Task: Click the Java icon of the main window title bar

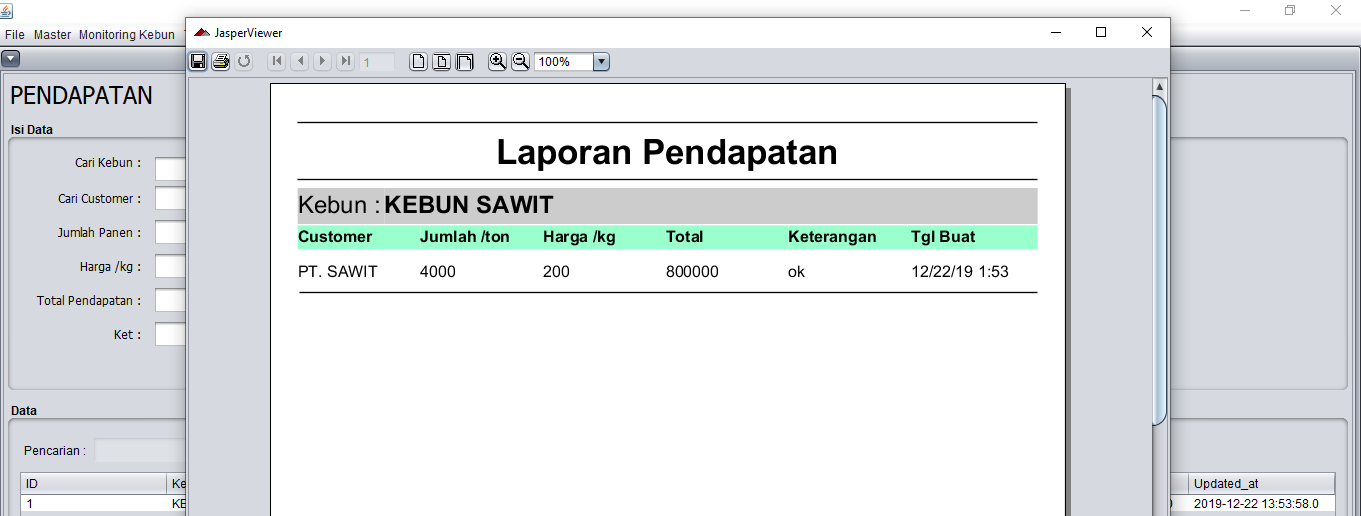Action: coord(8,10)
